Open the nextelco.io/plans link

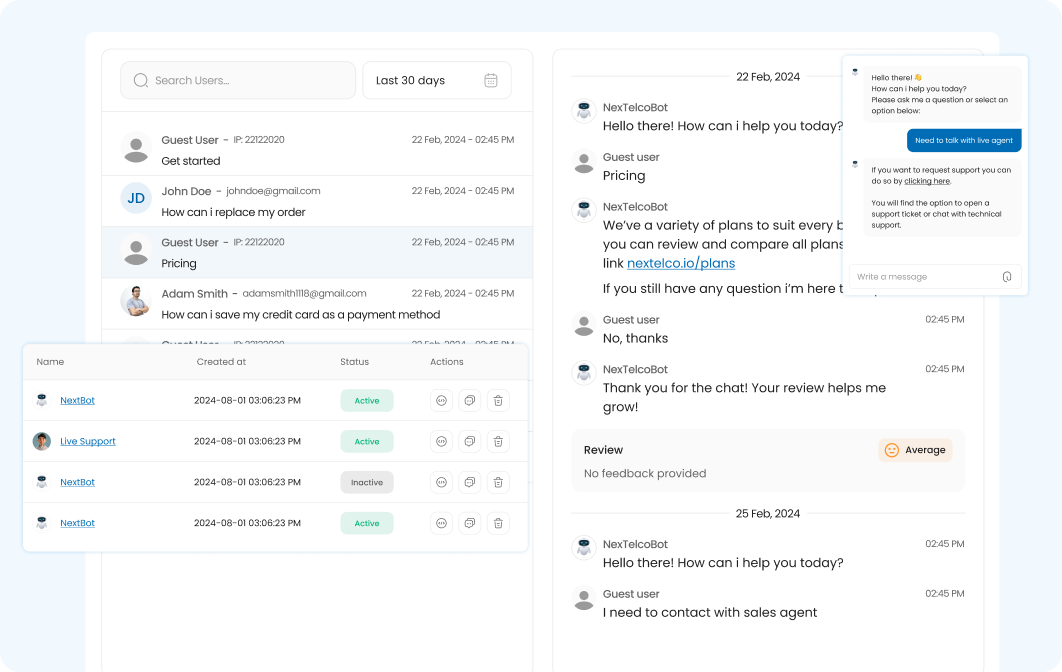tap(680, 263)
